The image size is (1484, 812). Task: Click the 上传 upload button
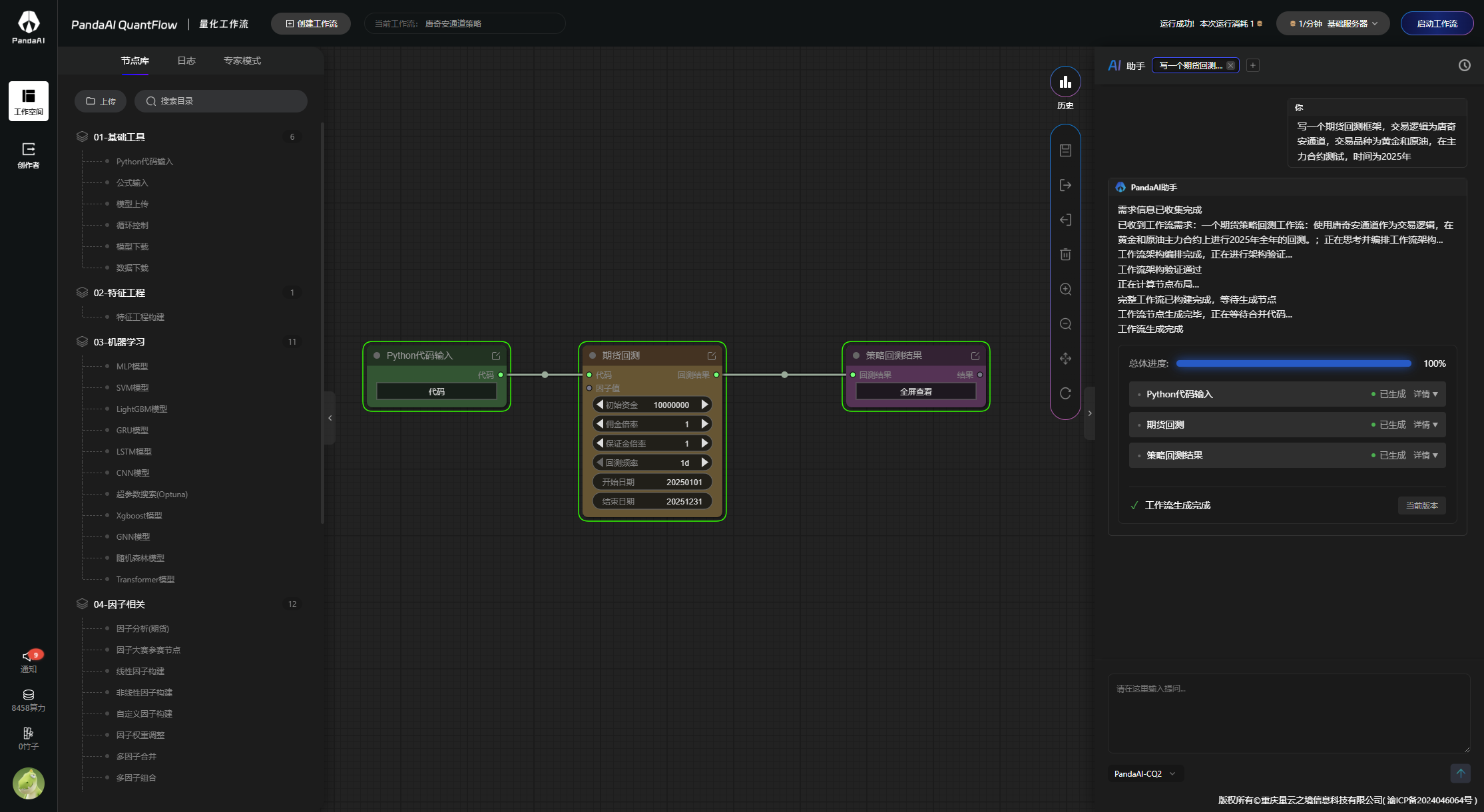coord(101,101)
